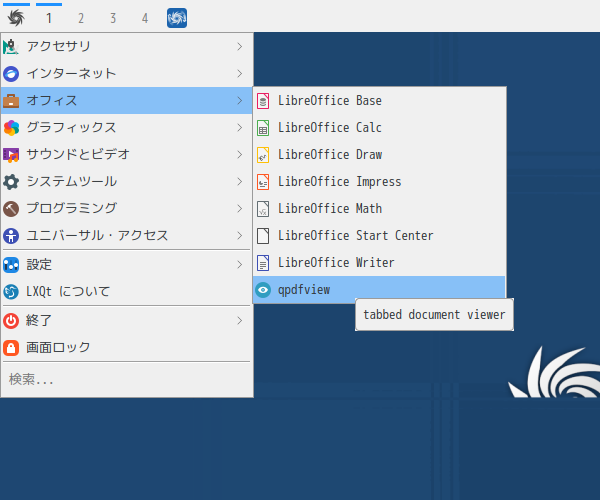Switch to workspace 1
600x500 pixels.
pos(49,18)
